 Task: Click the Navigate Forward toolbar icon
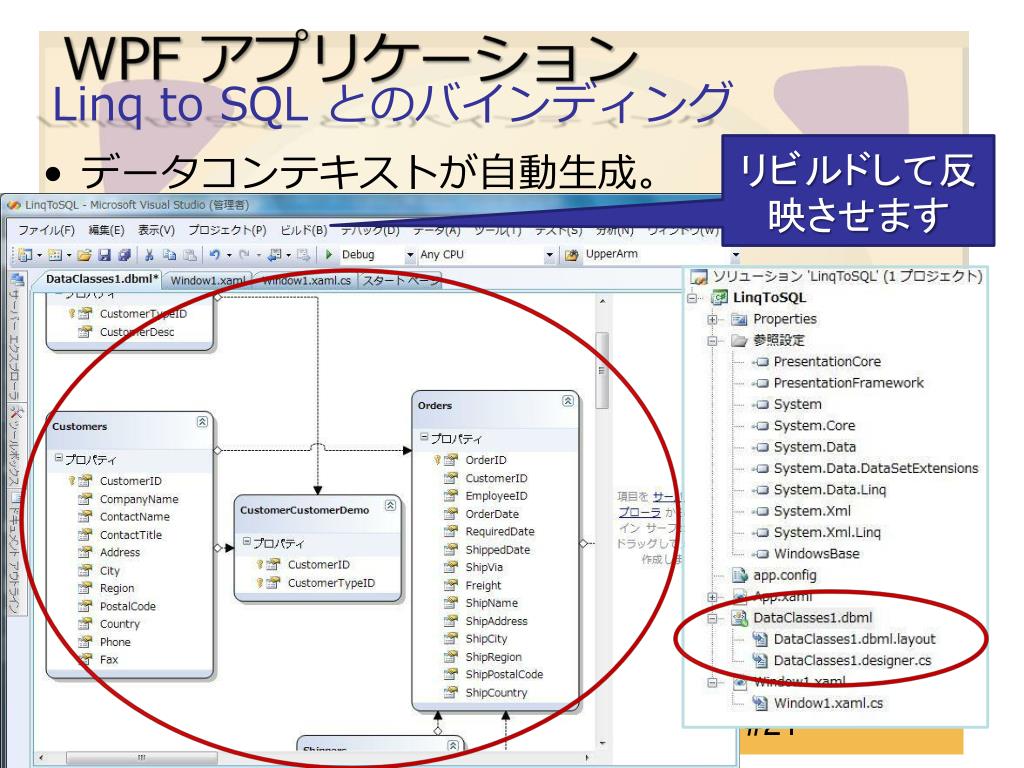click(x=303, y=255)
